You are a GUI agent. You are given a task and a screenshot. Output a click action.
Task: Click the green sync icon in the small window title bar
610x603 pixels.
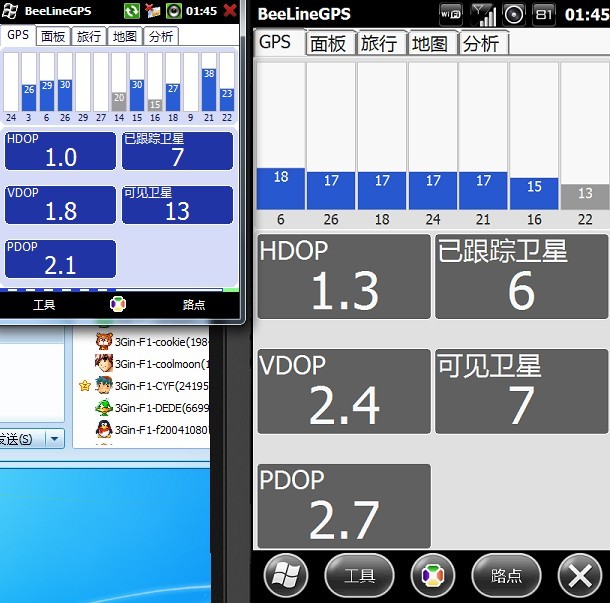pos(131,11)
